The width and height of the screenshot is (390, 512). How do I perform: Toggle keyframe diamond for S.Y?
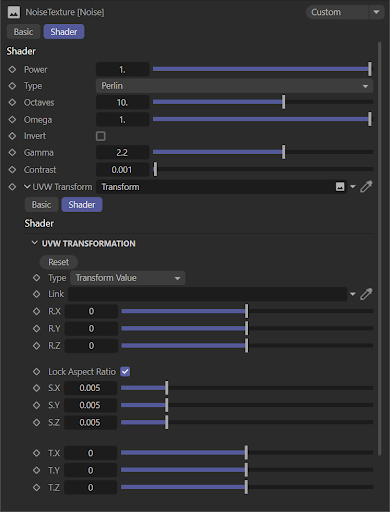pyautogui.click(x=37, y=405)
